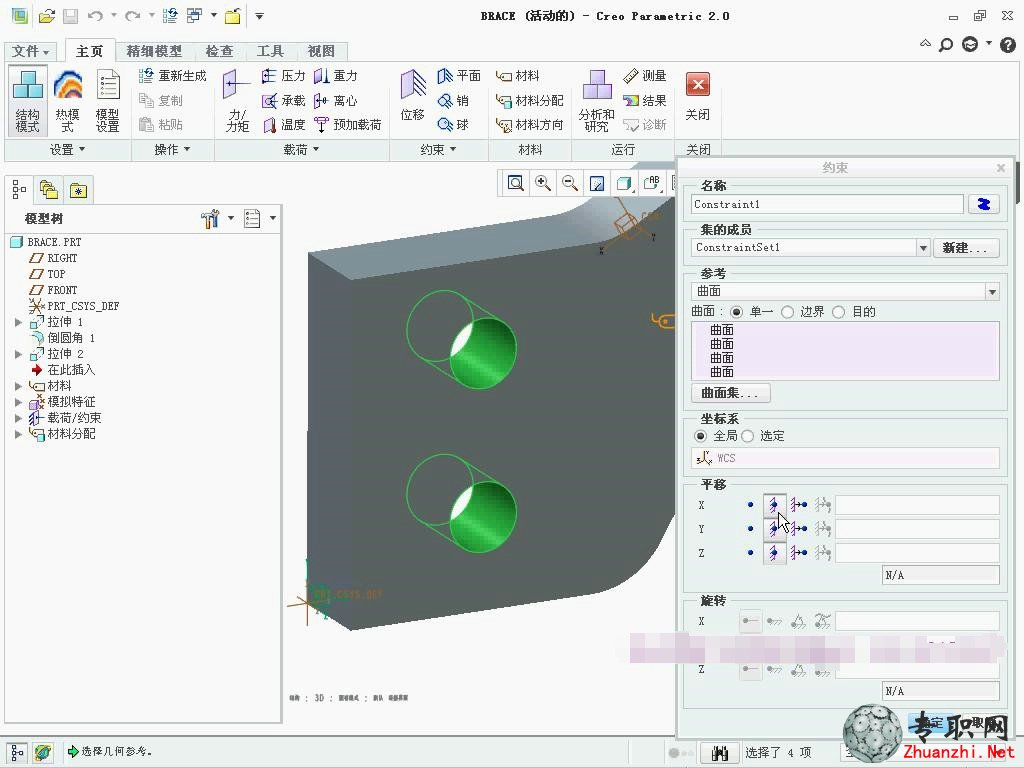Open the ConstraintSet1 set member dropdown
Image resolution: width=1024 pixels, height=768 pixels.
click(x=923, y=248)
